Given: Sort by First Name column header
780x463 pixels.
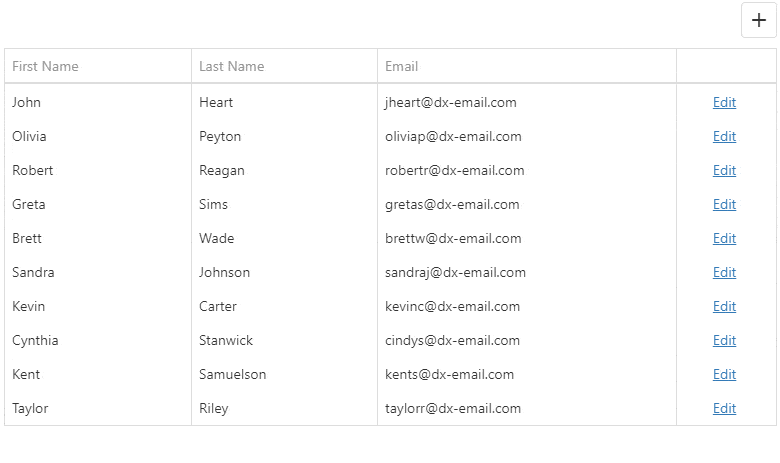Looking at the screenshot, I should pyautogui.click(x=46, y=66).
